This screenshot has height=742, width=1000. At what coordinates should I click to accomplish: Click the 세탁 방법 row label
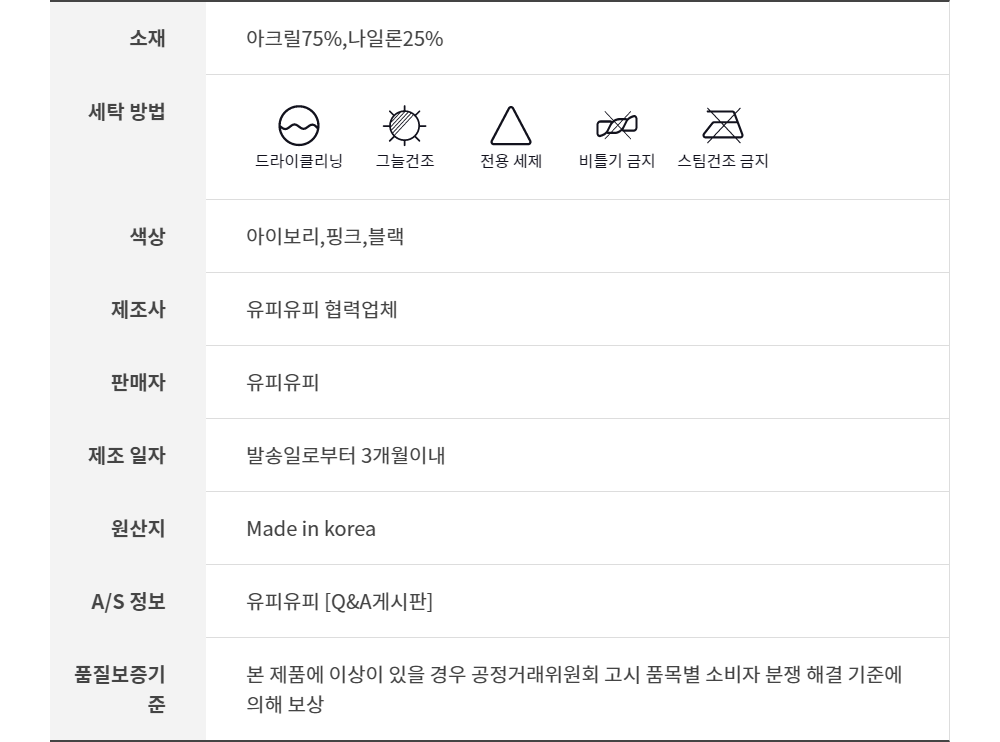pyautogui.click(x=127, y=111)
